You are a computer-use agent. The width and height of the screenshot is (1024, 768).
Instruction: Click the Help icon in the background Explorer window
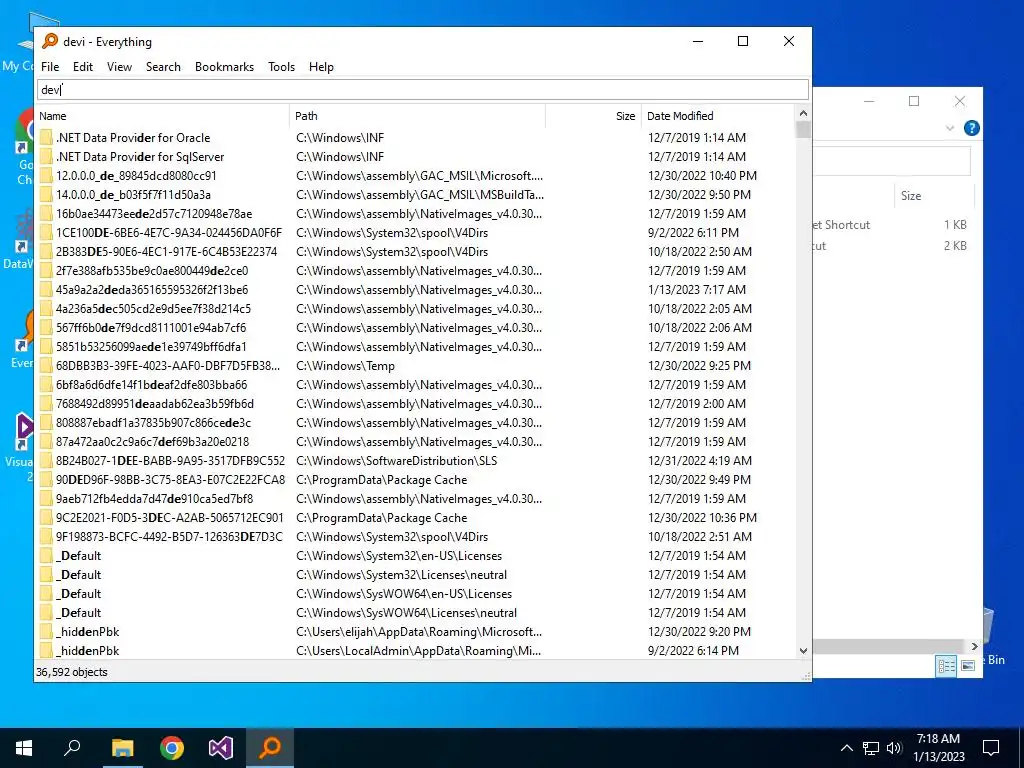click(x=972, y=128)
